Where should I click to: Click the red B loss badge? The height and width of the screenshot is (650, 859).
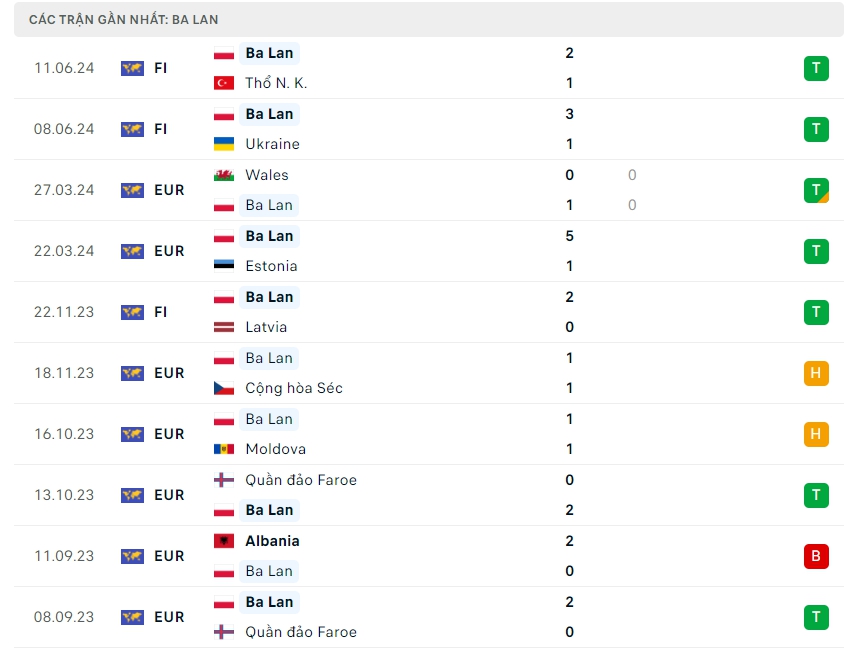tap(816, 556)
